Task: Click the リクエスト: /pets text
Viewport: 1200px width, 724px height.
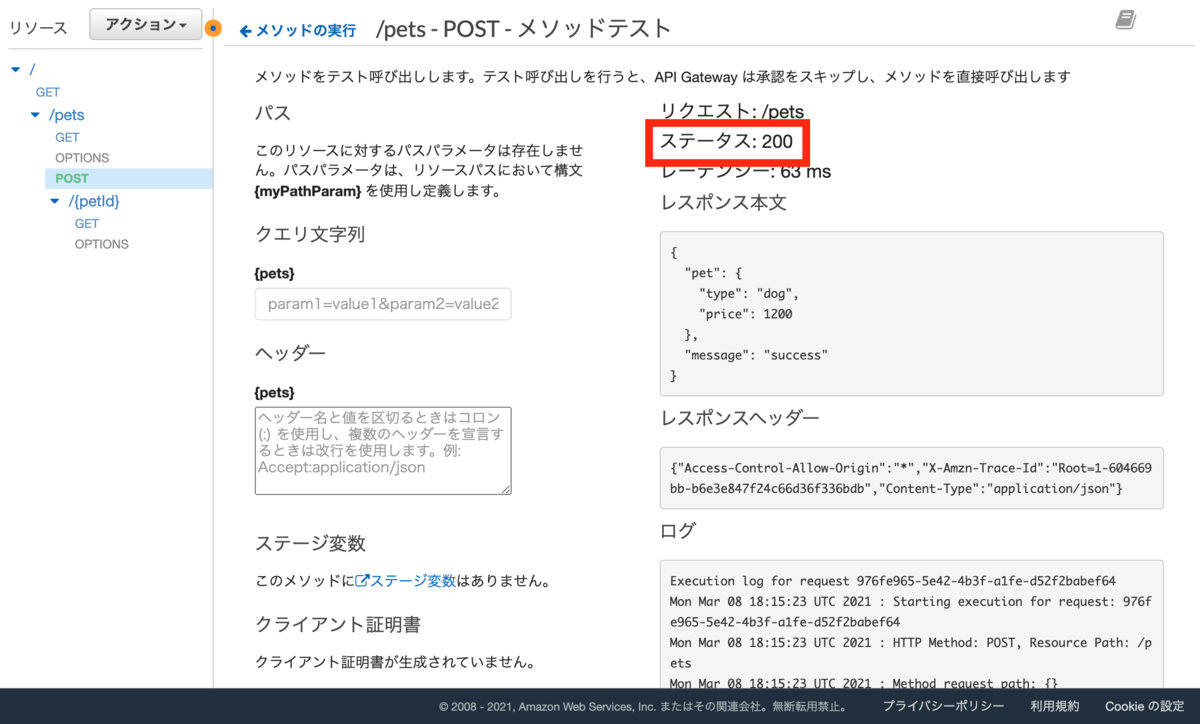Action: tap(733, 112)
